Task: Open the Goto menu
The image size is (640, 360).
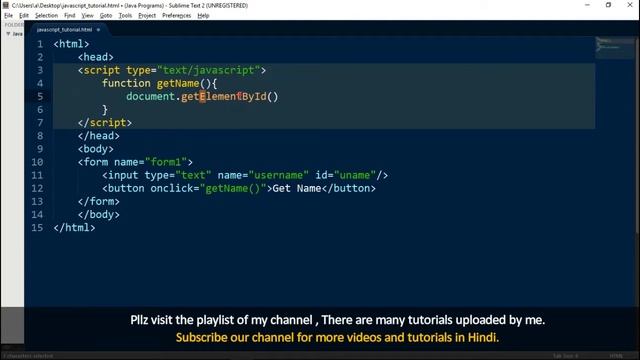Action: coord(106,16)
